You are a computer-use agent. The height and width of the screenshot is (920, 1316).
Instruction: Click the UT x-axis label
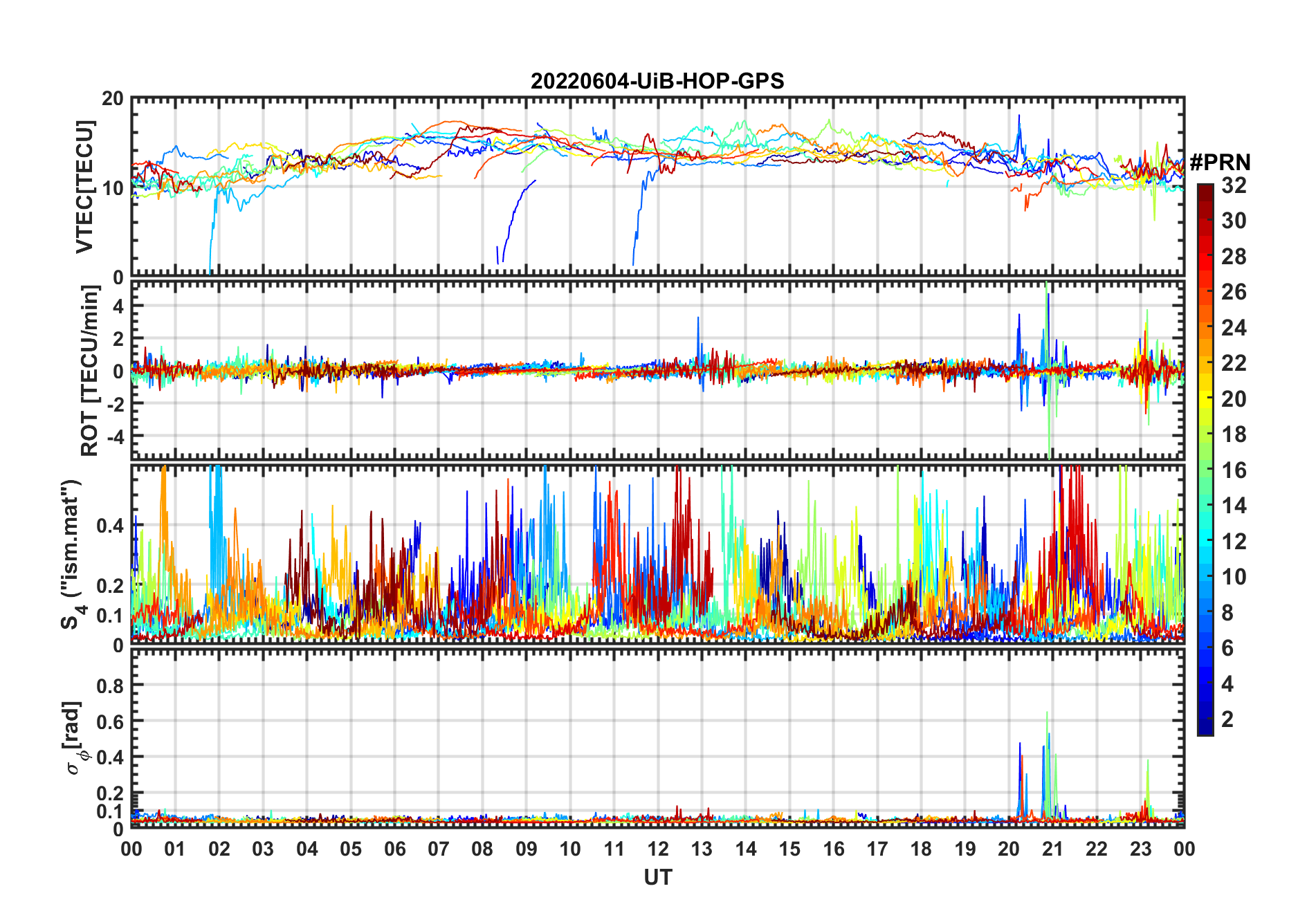click(x=657, y=878)
